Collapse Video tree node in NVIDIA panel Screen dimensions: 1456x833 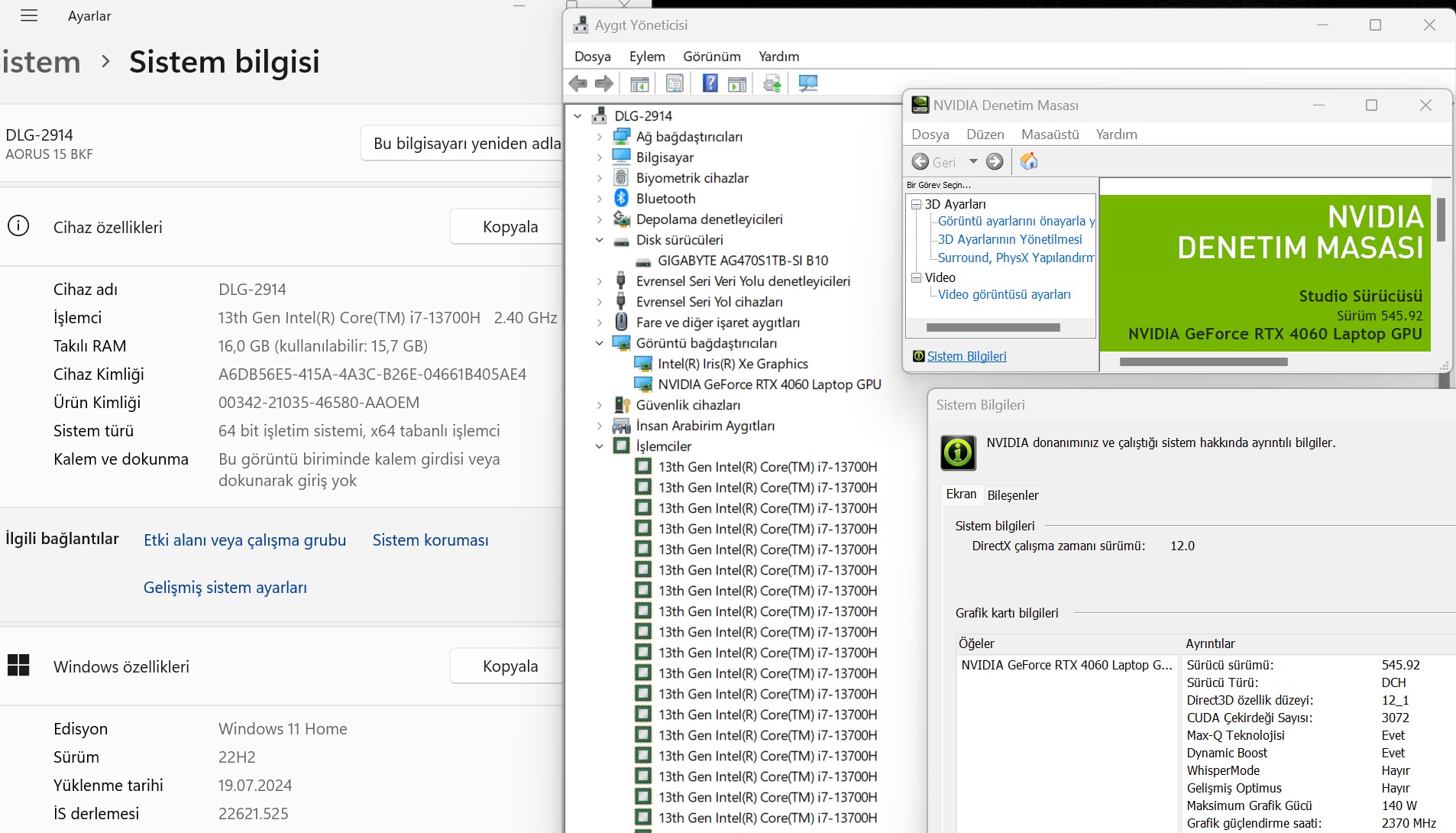coord(916,277)
